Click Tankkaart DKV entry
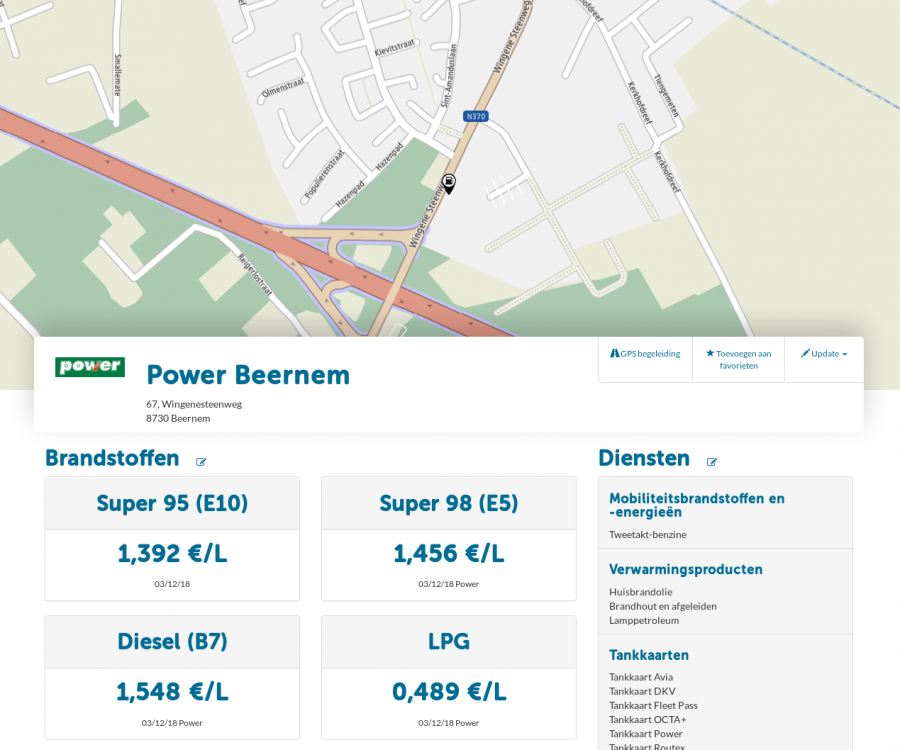The height and width of the screenshot is (750, 900). pyautogui.click(x=642, y=691)
